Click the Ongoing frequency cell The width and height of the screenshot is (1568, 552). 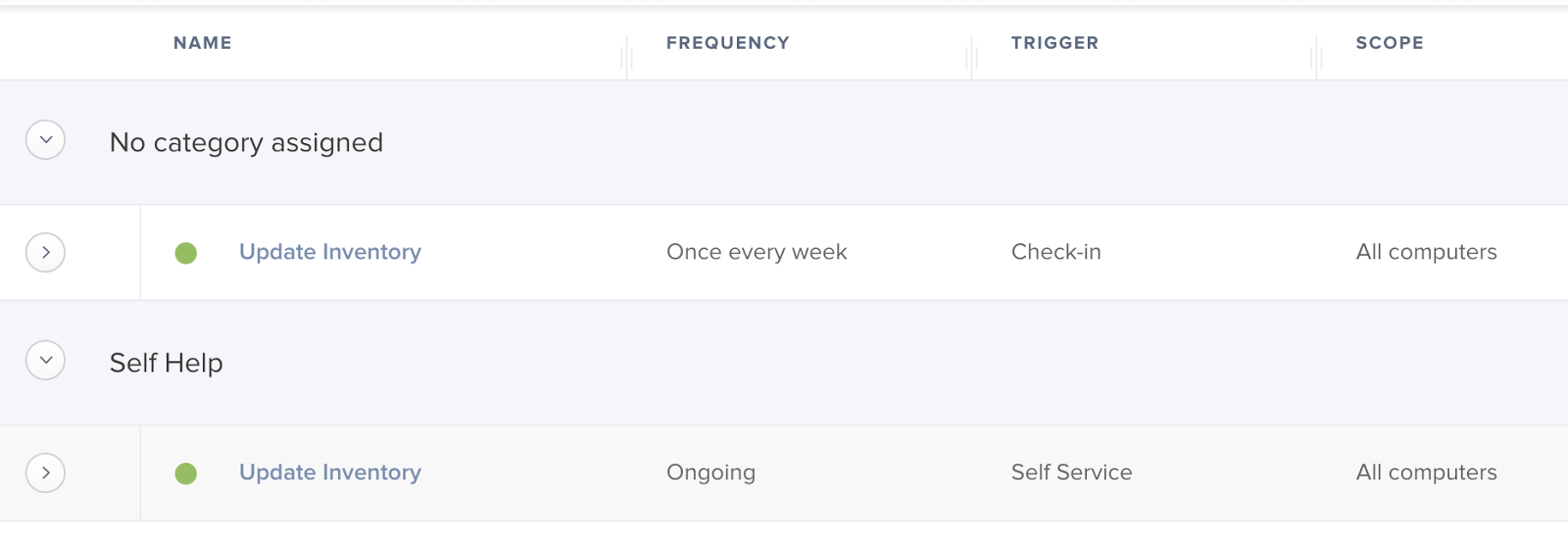[711, 473]
